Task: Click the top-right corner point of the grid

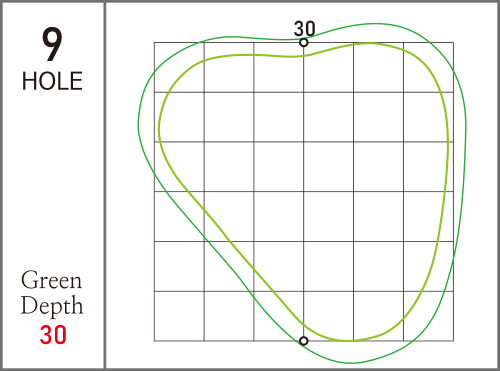Action: point(453,43)
